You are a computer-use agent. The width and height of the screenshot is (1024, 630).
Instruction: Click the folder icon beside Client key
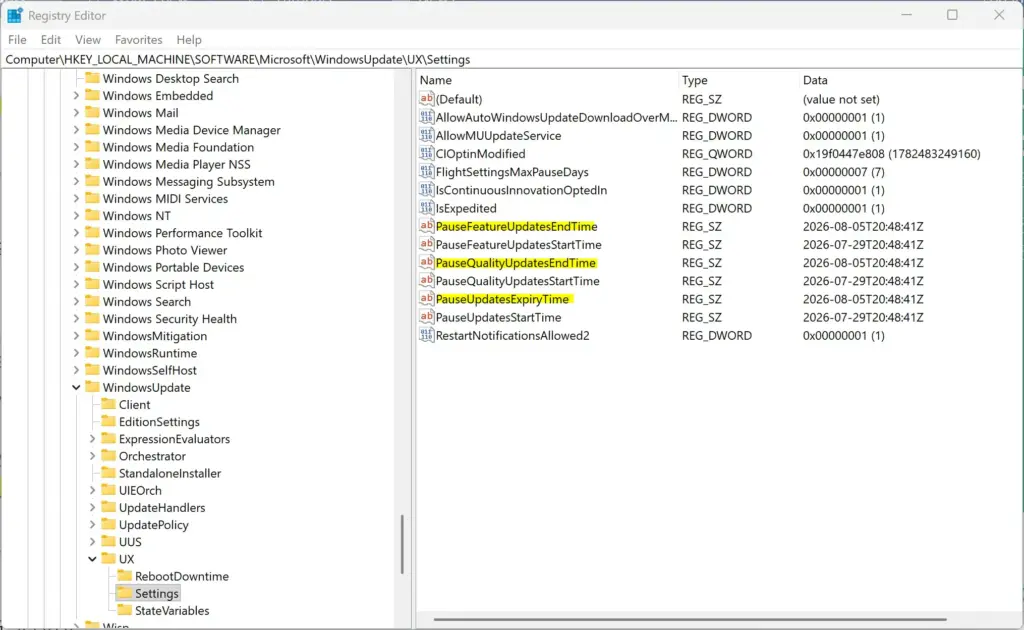108,404
